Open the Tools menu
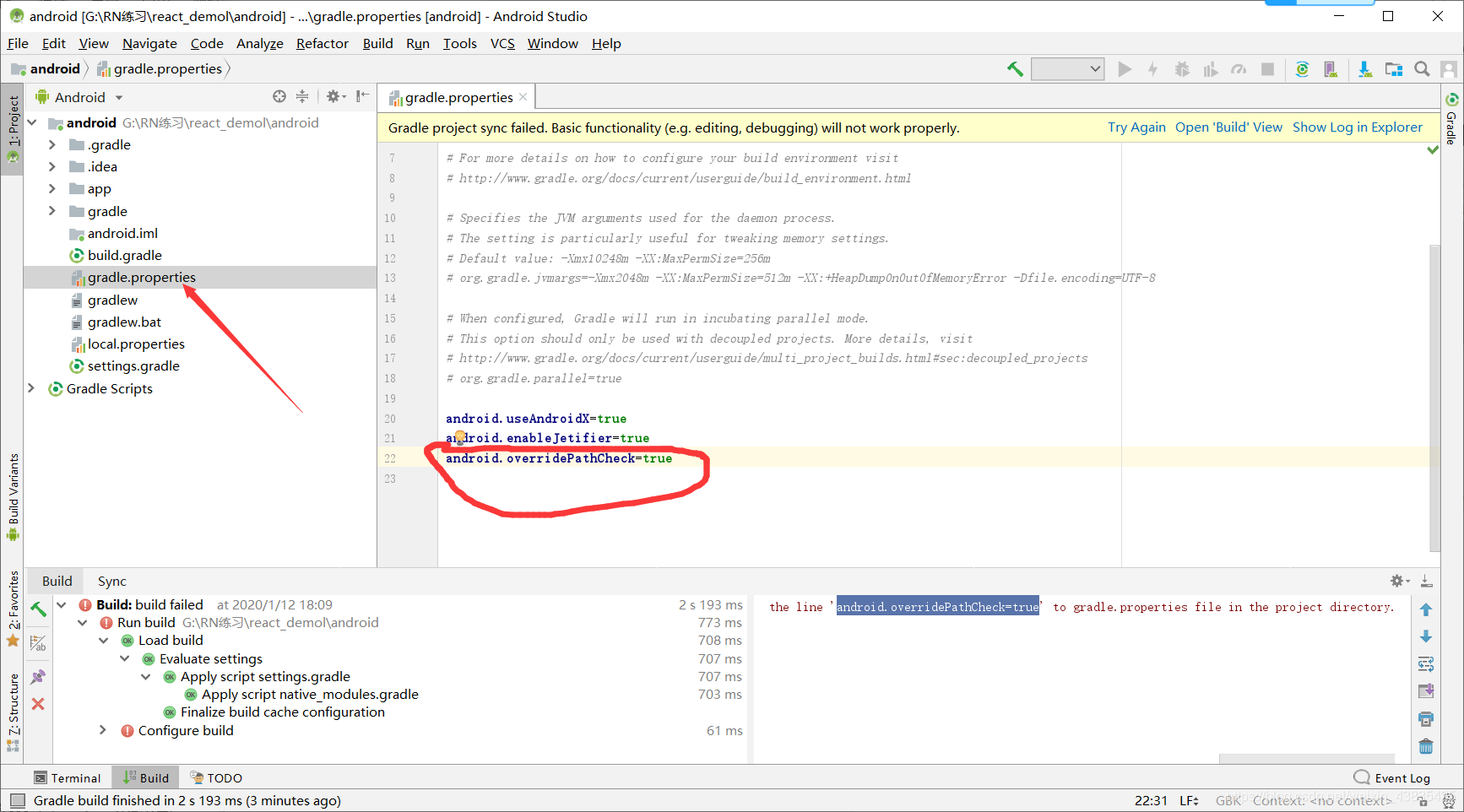The width and height of the screenshot is (1464, 812). point(460,44)
